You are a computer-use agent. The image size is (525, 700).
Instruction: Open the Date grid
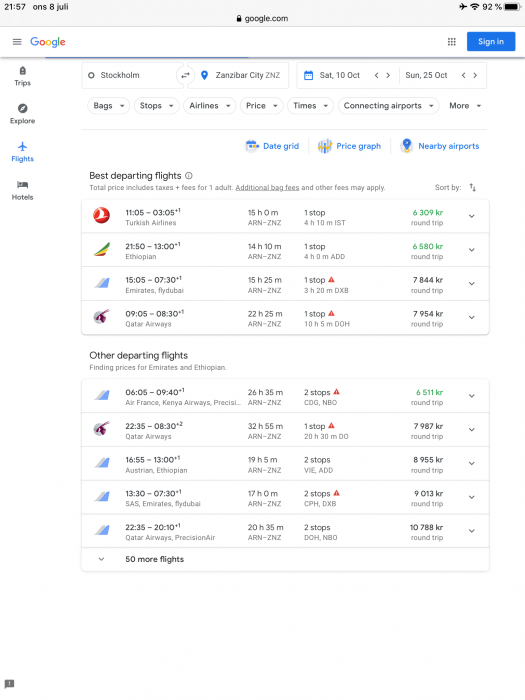pyautogui.click(x=272, y=146)
